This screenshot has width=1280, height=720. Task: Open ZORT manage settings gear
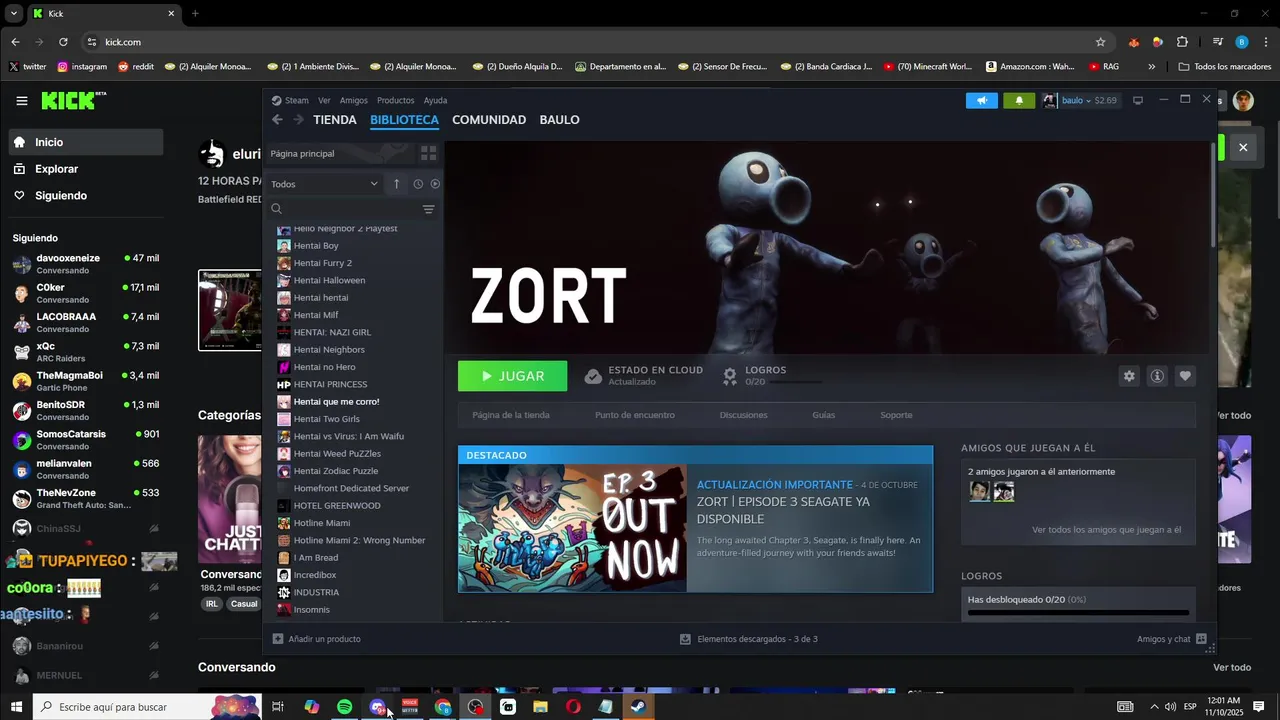tap(1129, 376)
